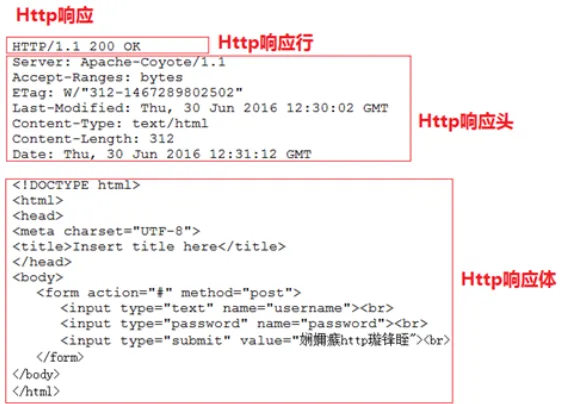Click the 'Content-Type: text/html' line
565x404 pixels.
(110, 124)
